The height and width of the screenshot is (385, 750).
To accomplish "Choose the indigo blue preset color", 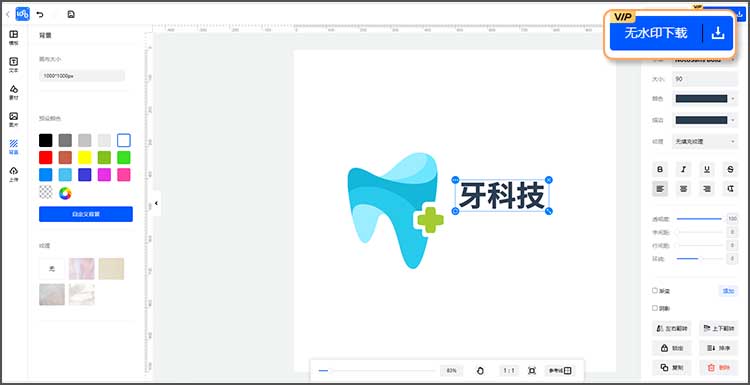I will [85, 175].
